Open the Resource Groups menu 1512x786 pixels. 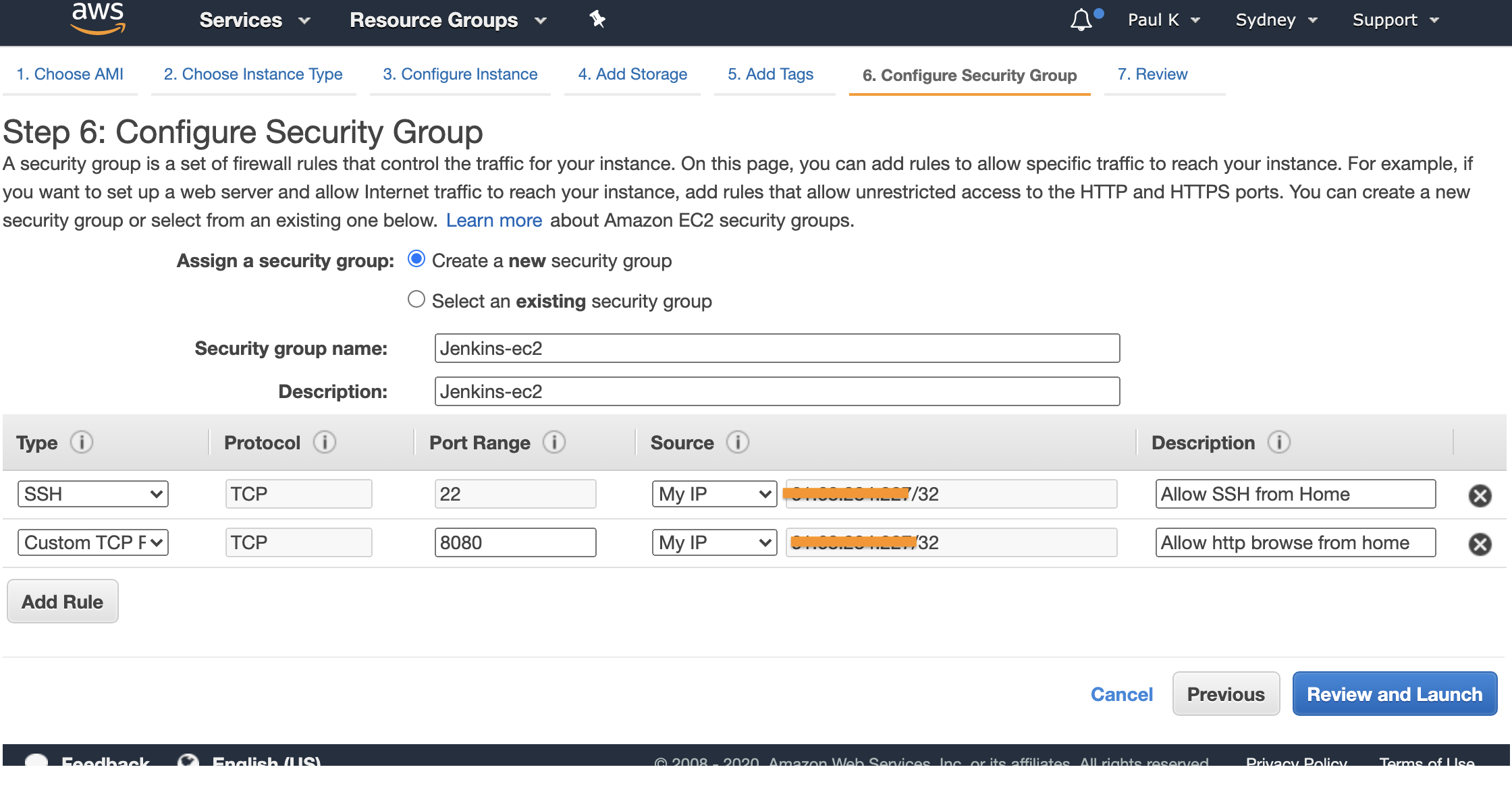click(x=448, y=20)
